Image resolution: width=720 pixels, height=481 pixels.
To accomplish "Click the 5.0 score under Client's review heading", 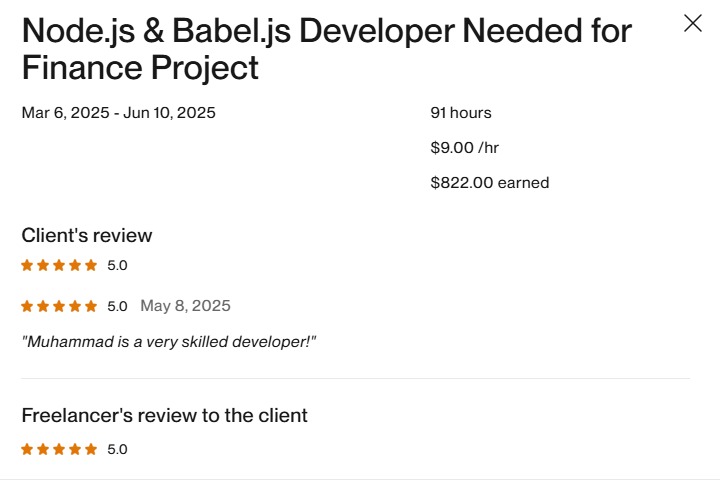I will click(117, 266).
